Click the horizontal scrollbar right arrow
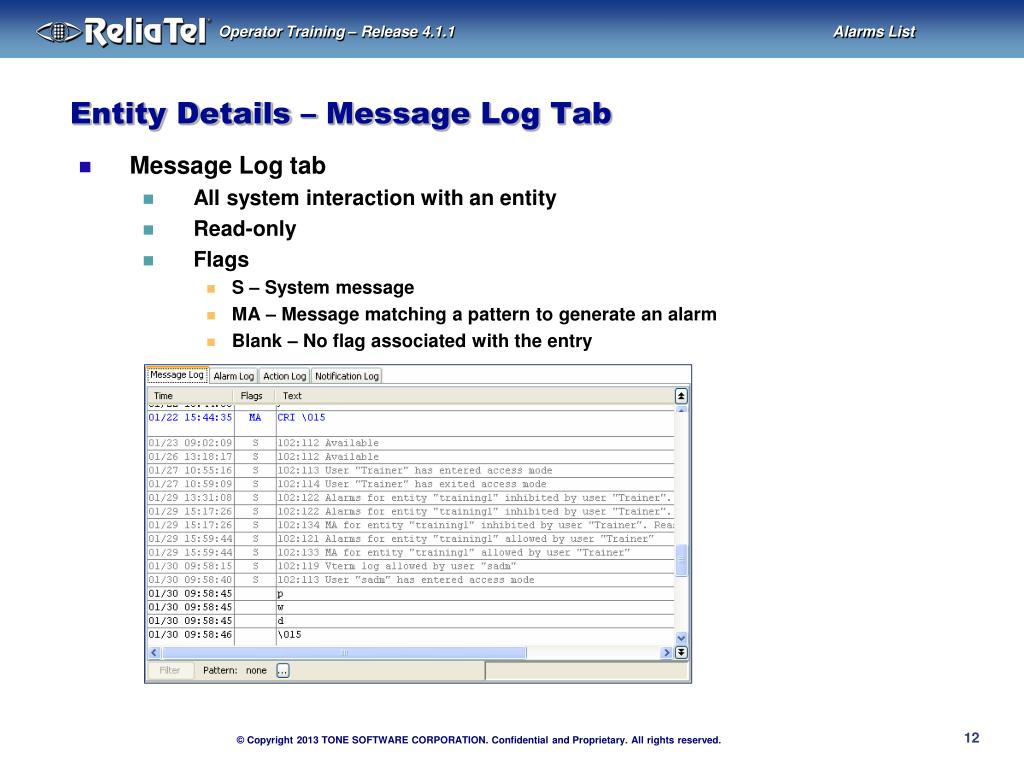The height and width of the screenshot is (768, 1024). click(x=667, y=652)
